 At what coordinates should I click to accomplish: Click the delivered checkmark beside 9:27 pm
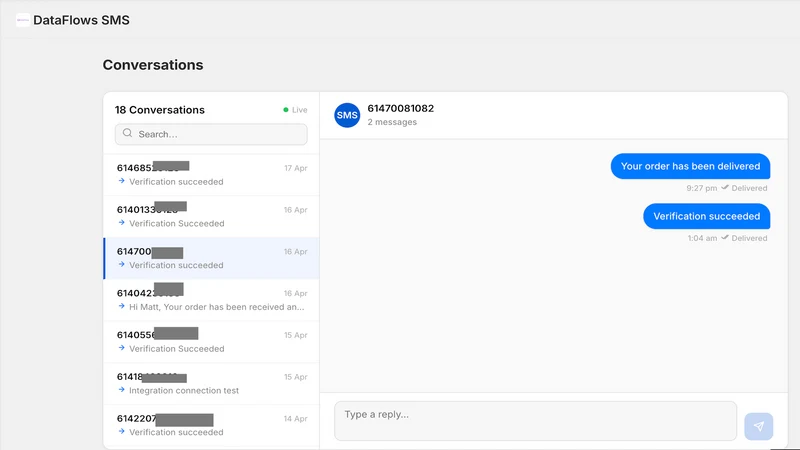[724, 188]
